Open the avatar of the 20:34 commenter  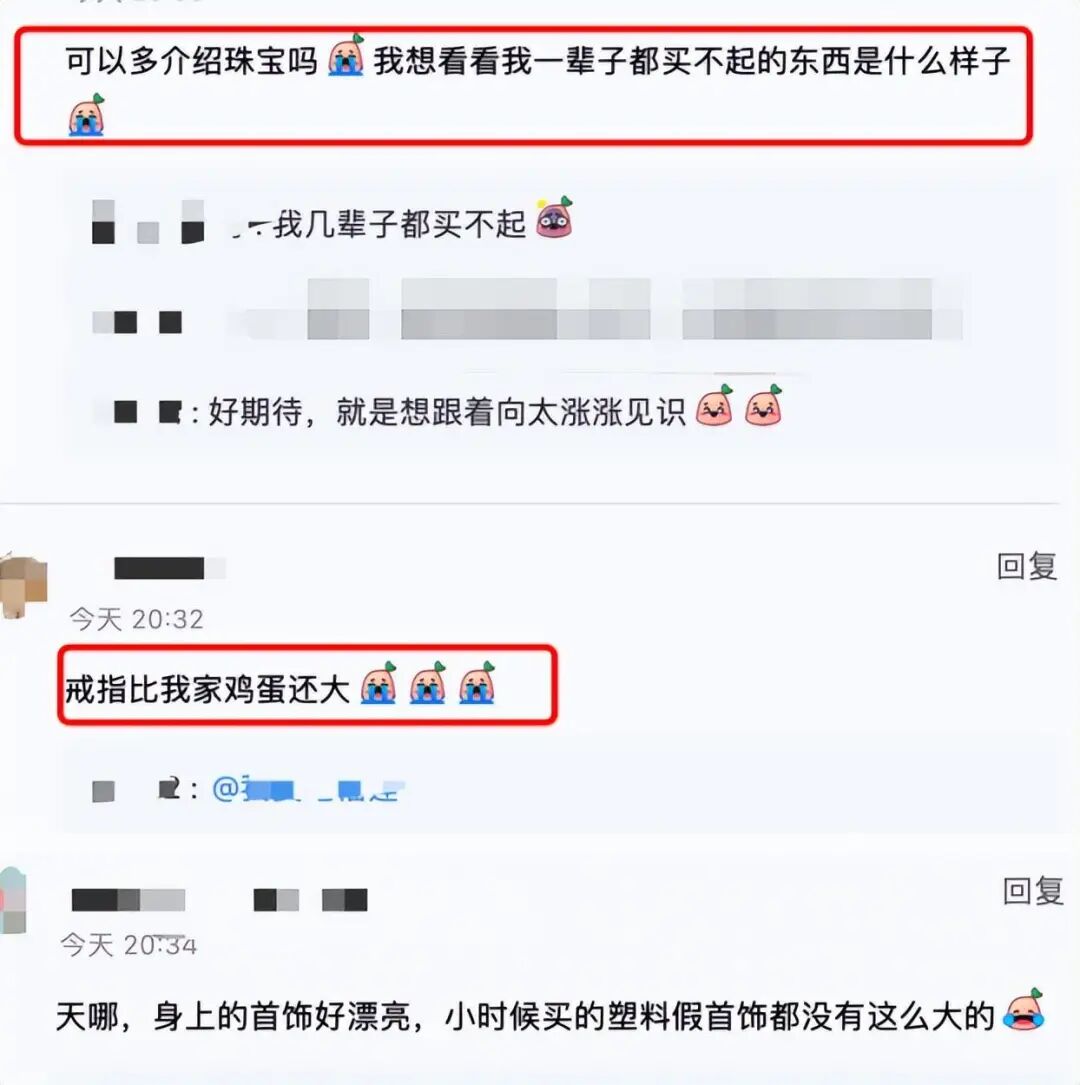point(12,901)
